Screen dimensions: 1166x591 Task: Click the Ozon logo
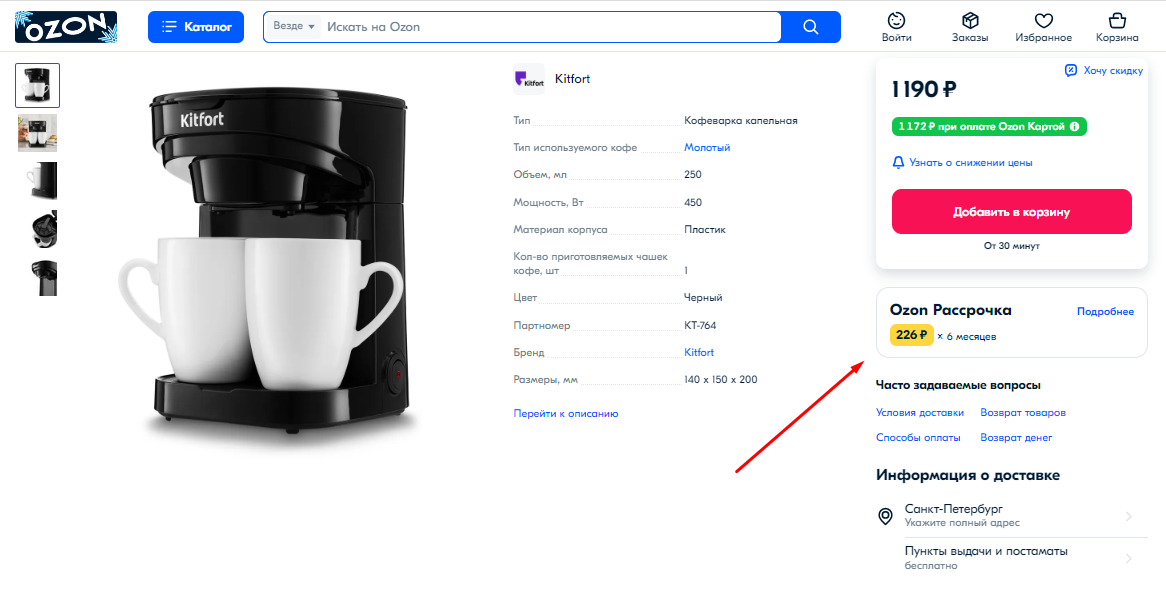pos(65,27)
